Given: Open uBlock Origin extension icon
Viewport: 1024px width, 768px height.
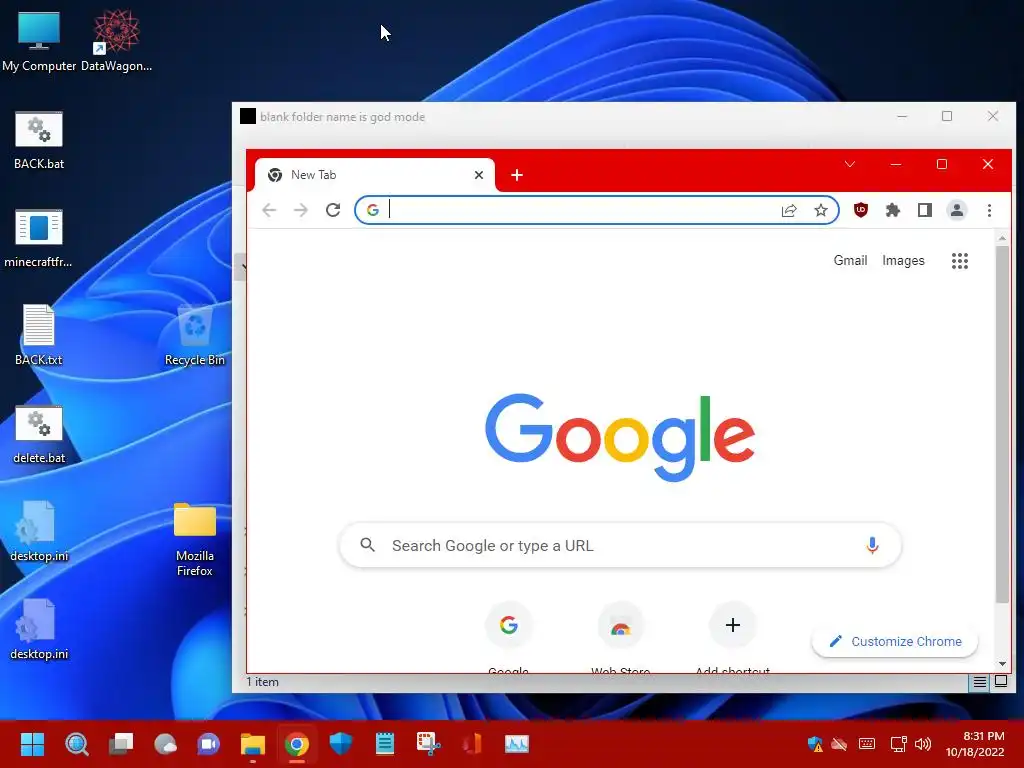Looking at the screenshot, I should click(x=861, y=210).
